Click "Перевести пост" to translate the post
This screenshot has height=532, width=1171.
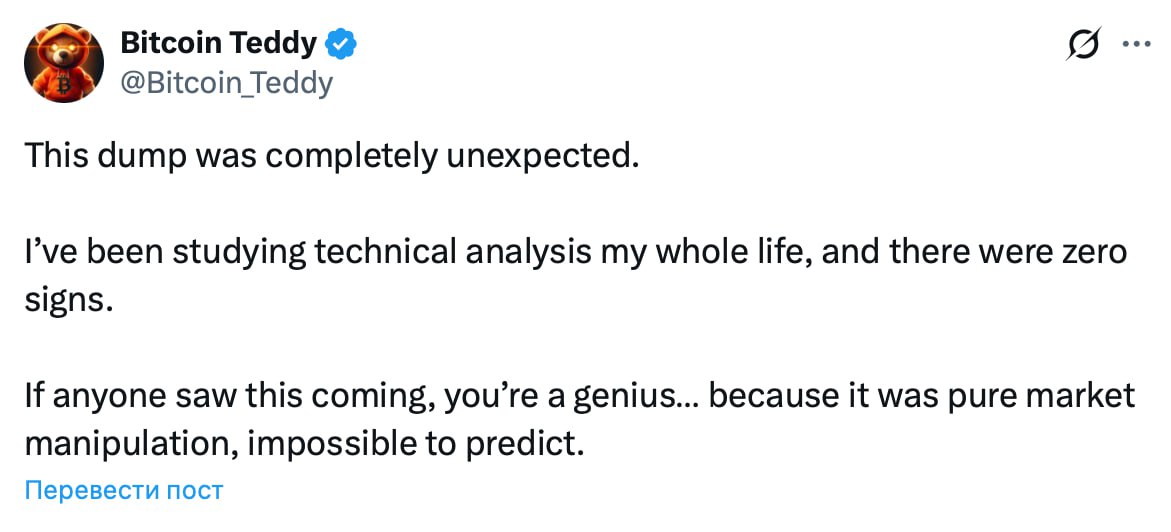tap(123, 490)
